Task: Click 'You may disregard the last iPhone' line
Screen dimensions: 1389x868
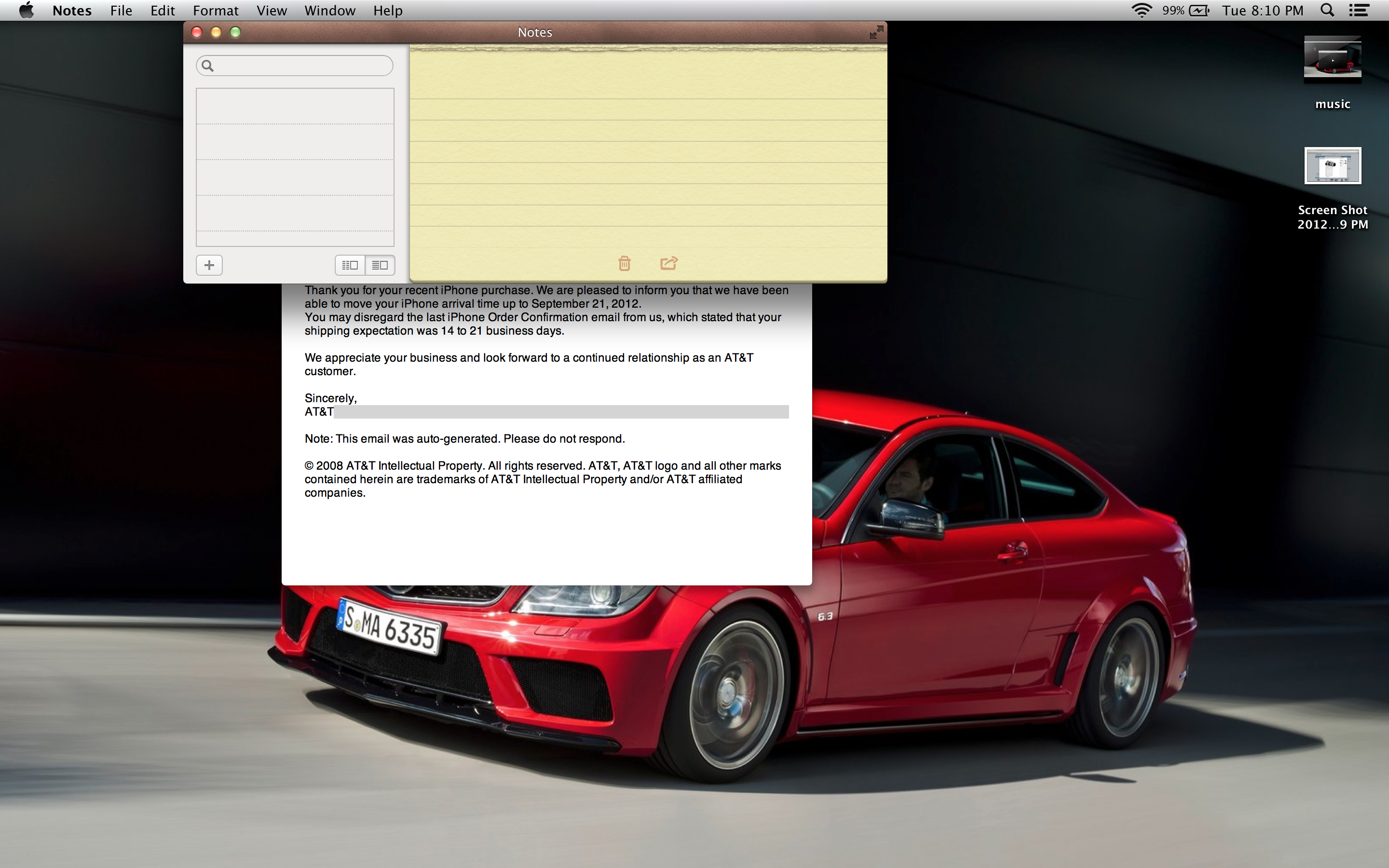Action: pyautogui.click(x=543, y=317)
